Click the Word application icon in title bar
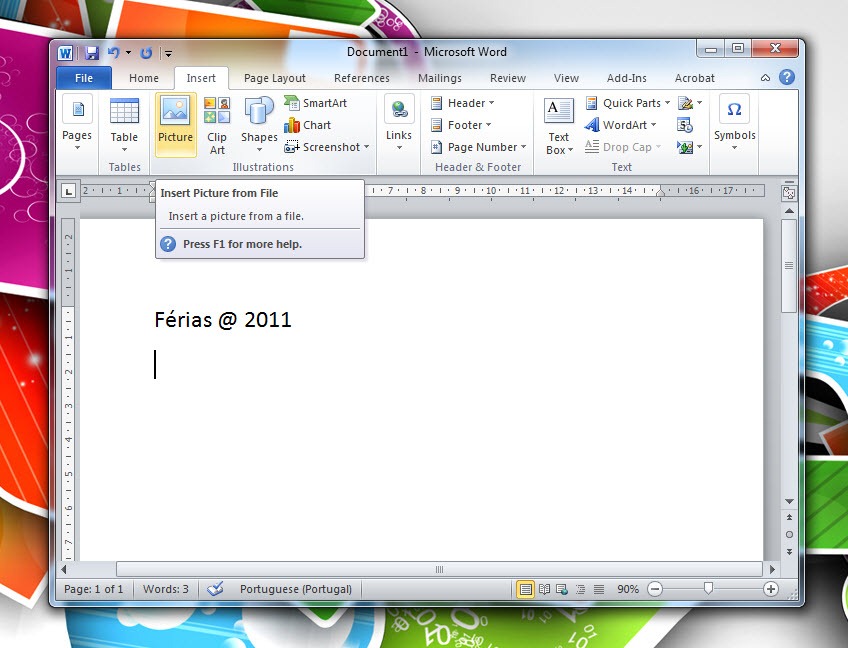848x648 pixels. click(65, 53)
